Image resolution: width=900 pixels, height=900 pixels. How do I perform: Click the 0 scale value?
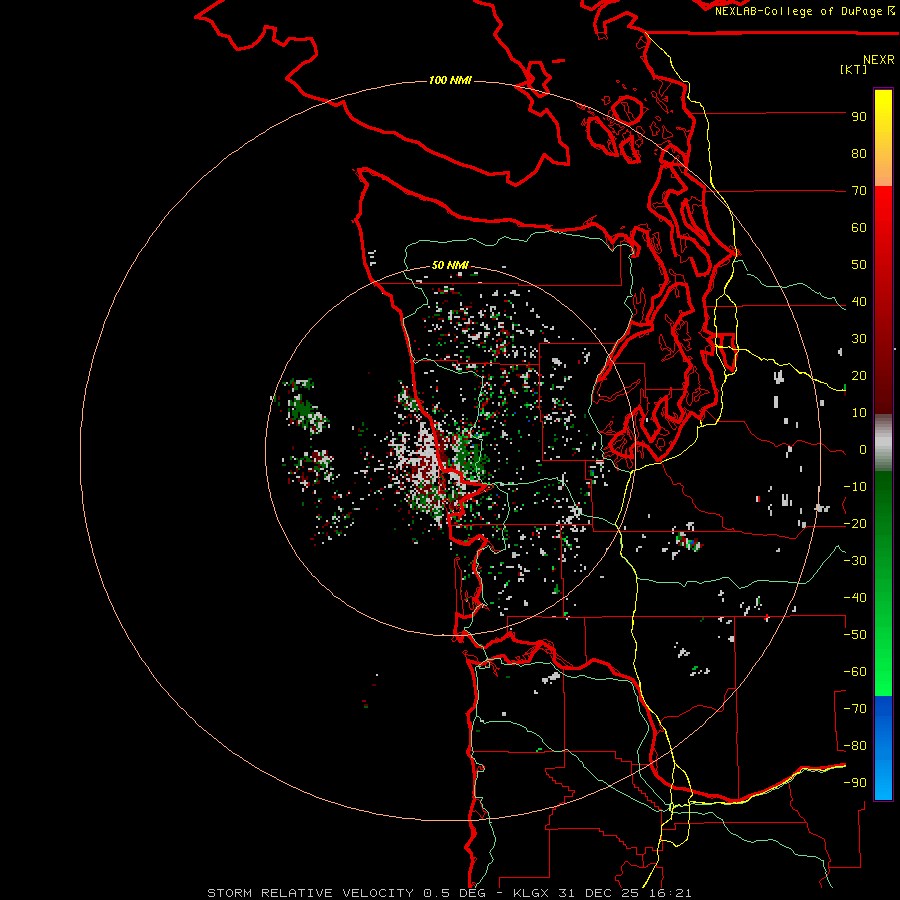pyautogui.click(x=863, y=449)
